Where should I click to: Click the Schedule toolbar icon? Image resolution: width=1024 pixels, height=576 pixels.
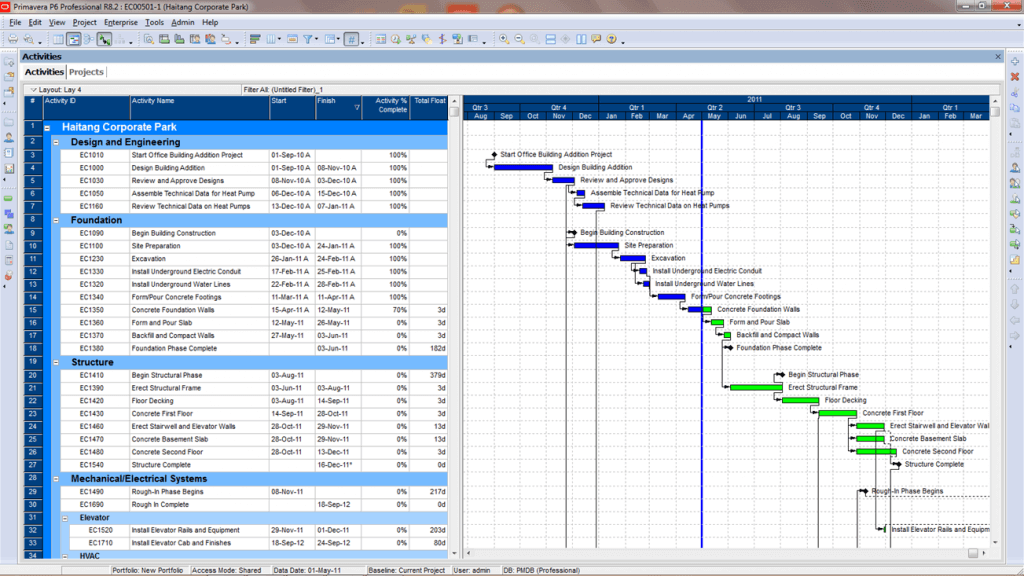381,40
